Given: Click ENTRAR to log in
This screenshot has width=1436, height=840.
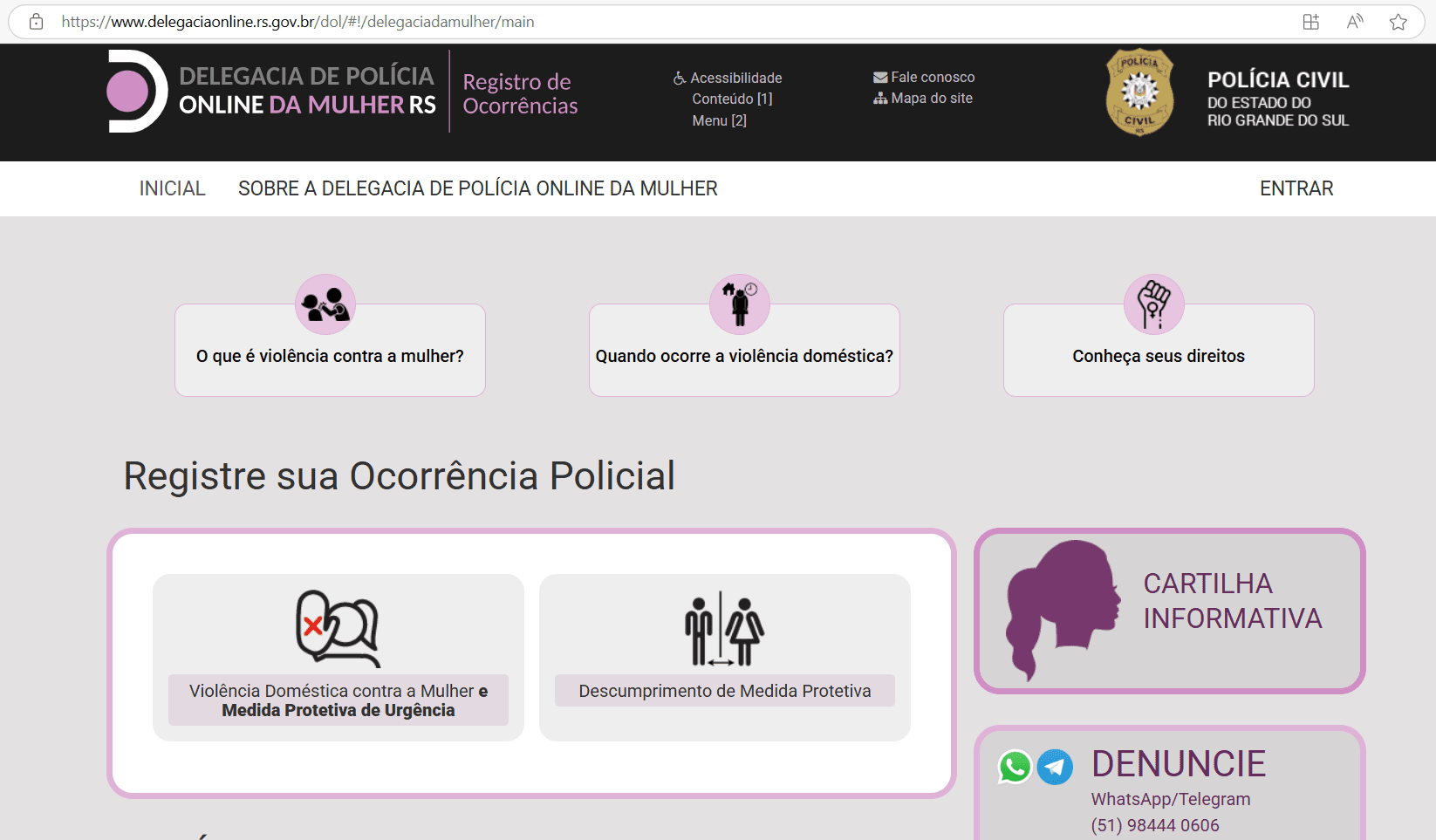Looking at the screenshot, I should point(1296,188).
